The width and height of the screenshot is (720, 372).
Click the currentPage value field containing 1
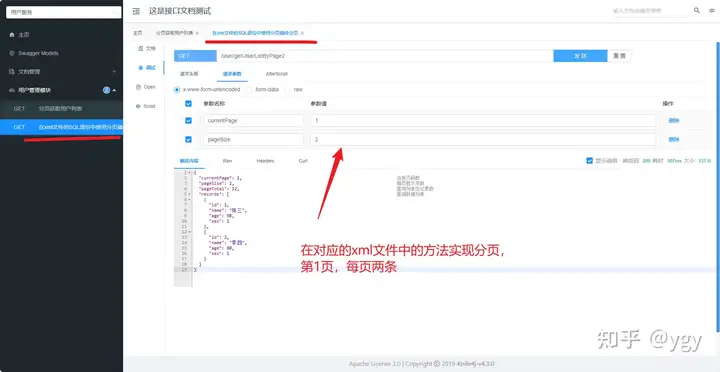pos(483,120)
